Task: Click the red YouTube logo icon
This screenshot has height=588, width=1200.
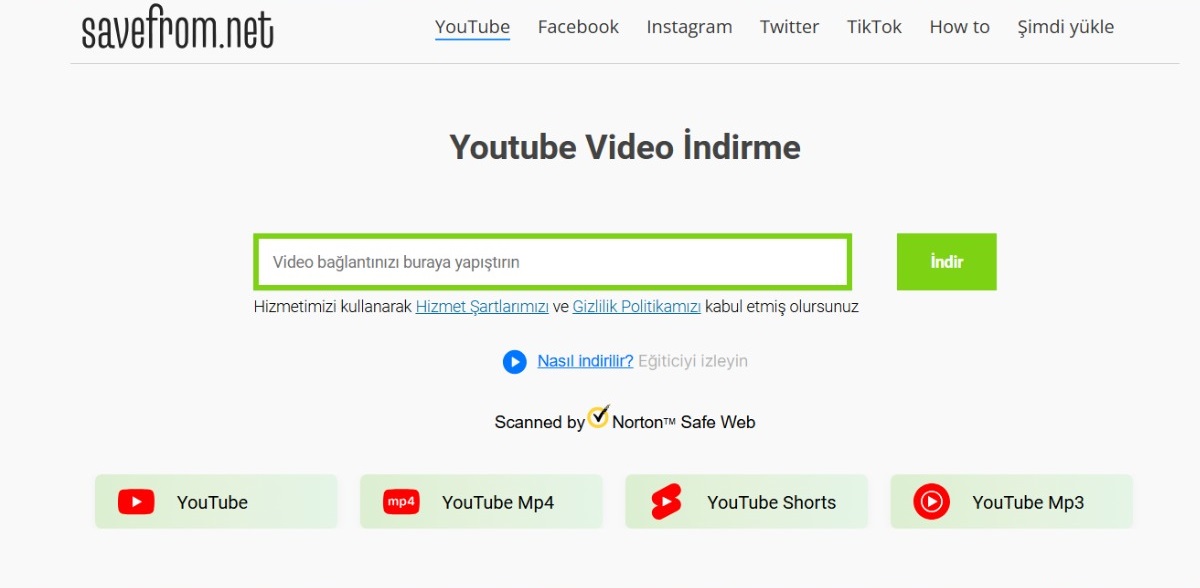Action: 136,502
